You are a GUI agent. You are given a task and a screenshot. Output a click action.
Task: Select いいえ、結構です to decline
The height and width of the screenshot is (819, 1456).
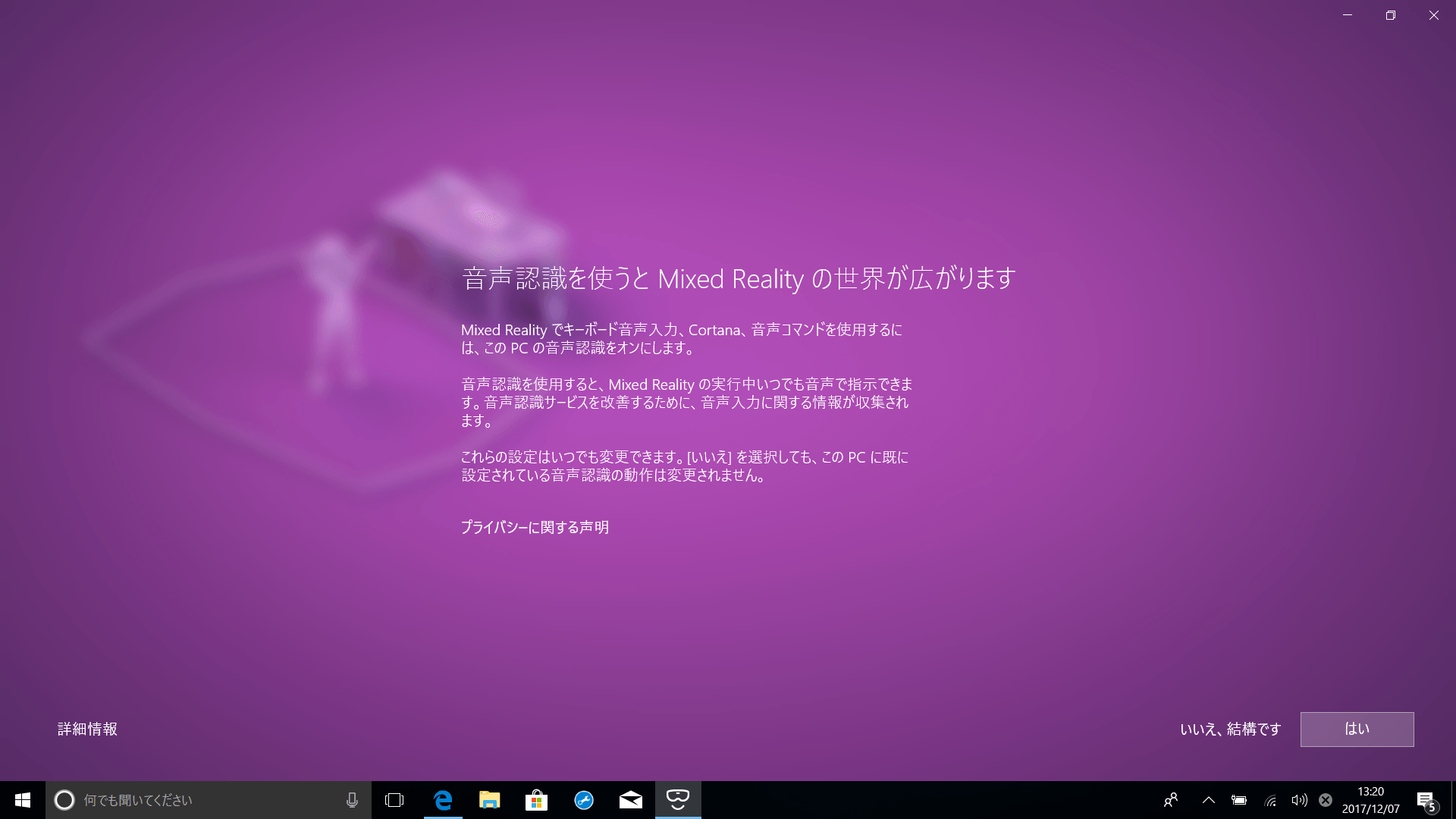(x=1229, y=729)
